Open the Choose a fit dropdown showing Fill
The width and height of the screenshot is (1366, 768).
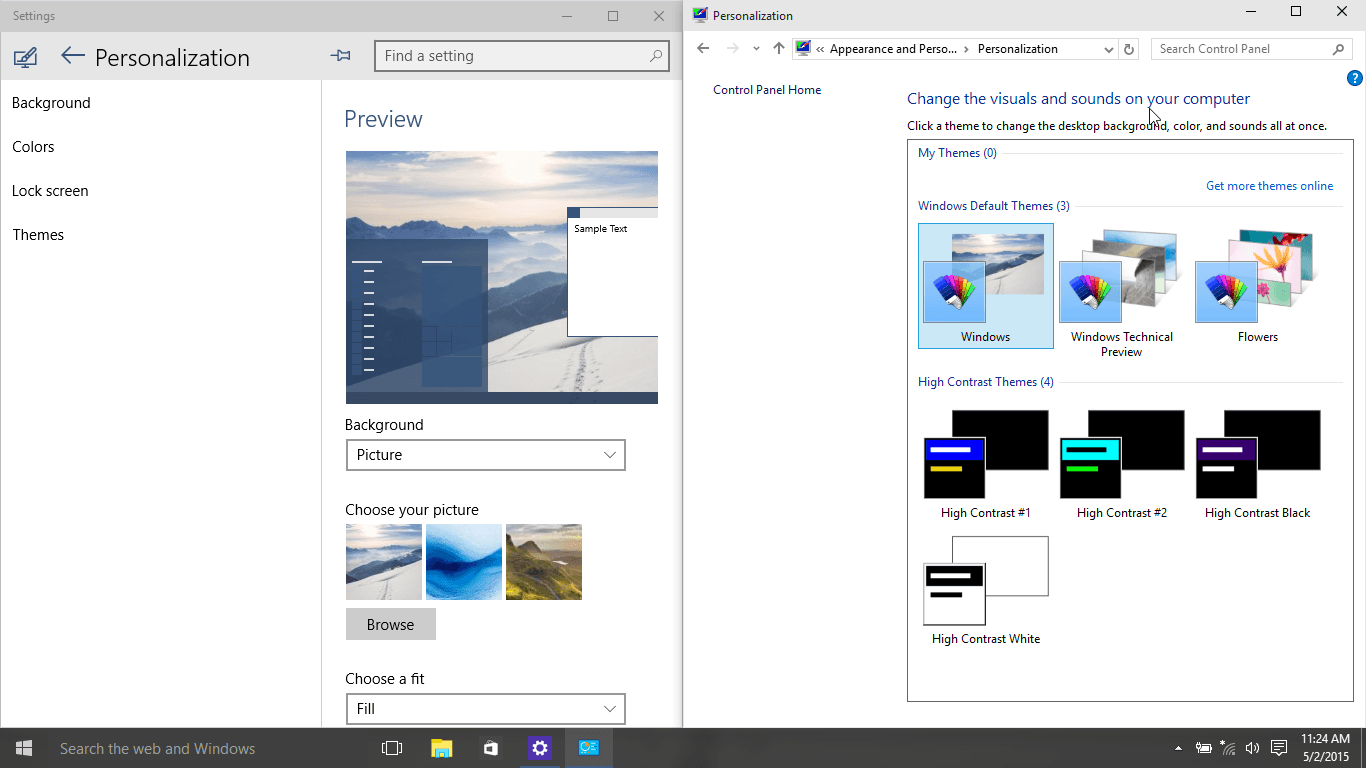(x=485, y=709)
